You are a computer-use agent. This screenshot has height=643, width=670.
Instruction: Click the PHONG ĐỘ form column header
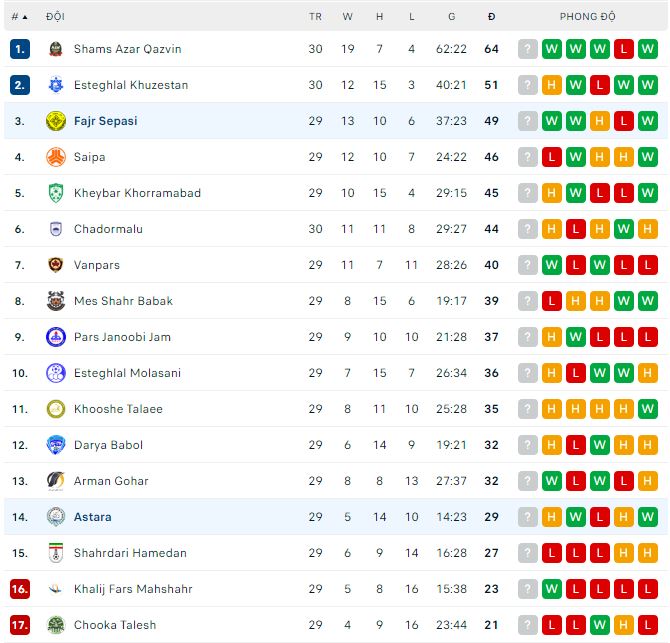(587, 17)
